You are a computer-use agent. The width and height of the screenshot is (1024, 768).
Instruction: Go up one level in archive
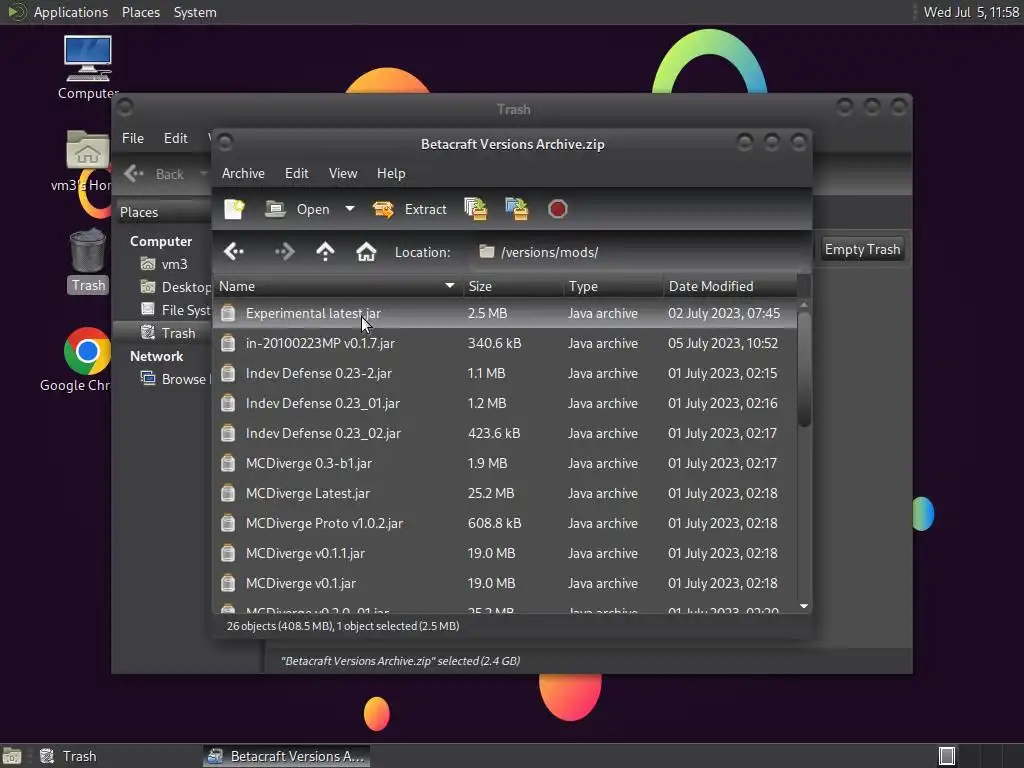tap(325, 251)
